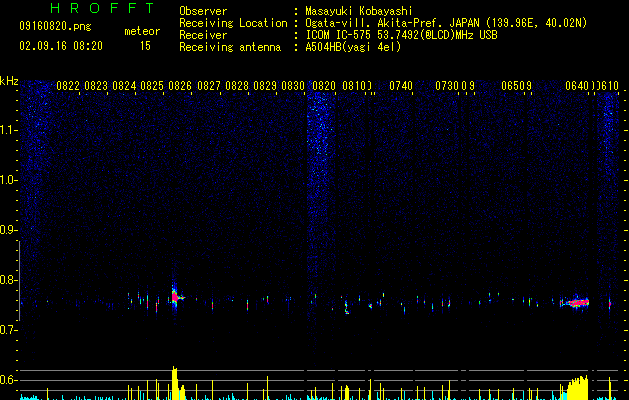The width and height of the screenshot is (629, 400).
Task: Click the timestamp 02.09.16 08:20
Action: [x=61, y=46]
